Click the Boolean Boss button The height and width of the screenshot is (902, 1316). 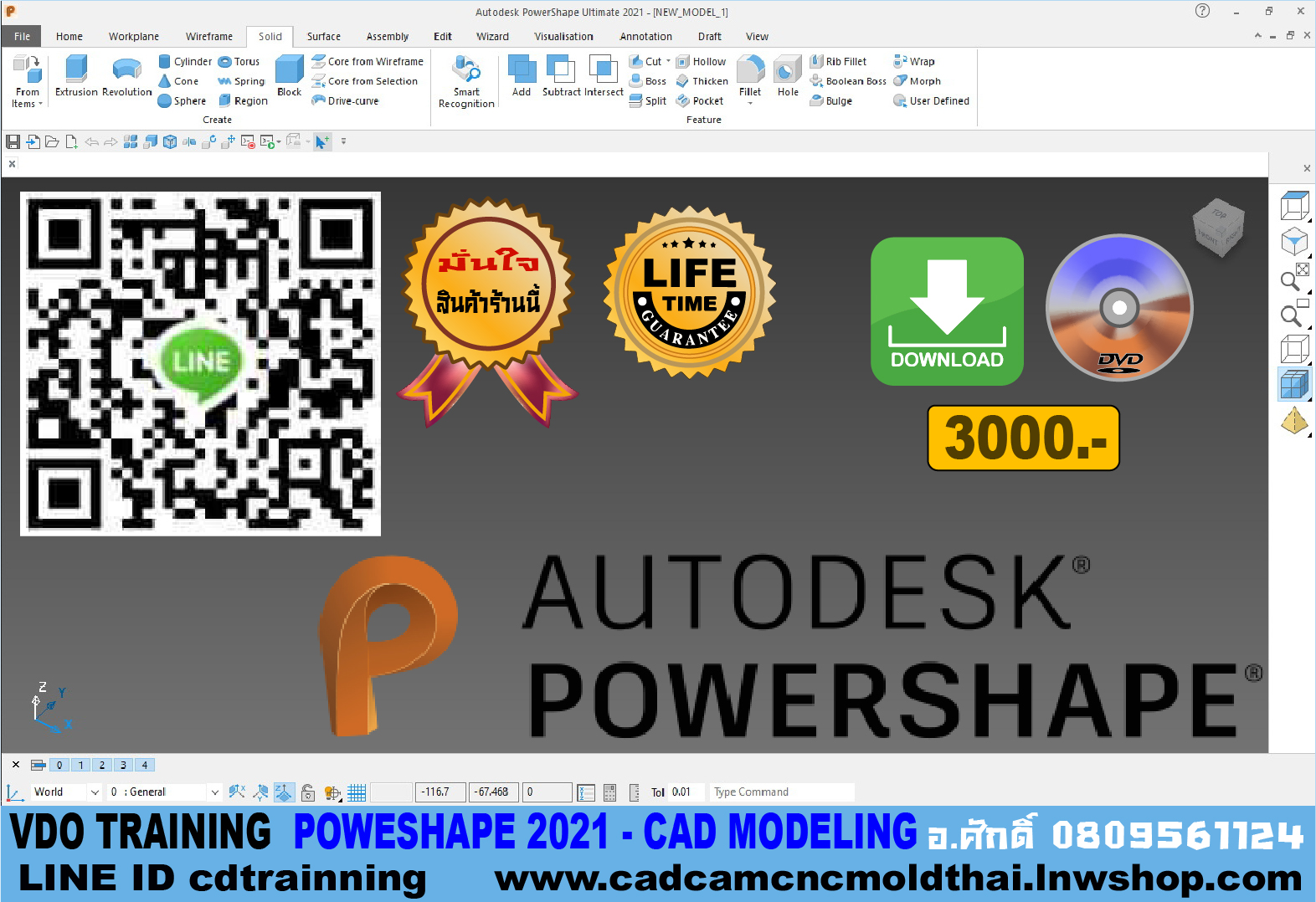coord(848,81)
